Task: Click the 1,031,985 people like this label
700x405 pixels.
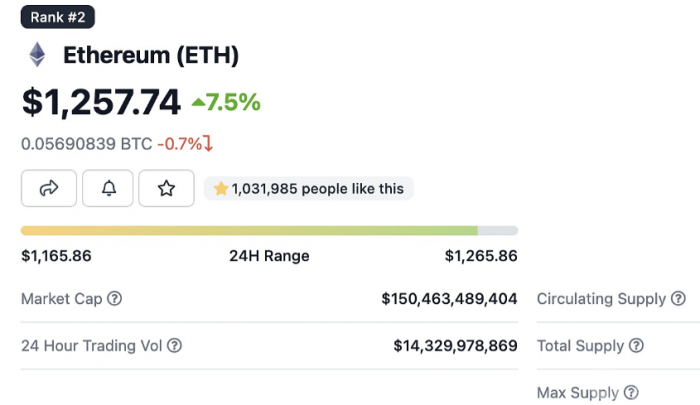Action: 317,188
